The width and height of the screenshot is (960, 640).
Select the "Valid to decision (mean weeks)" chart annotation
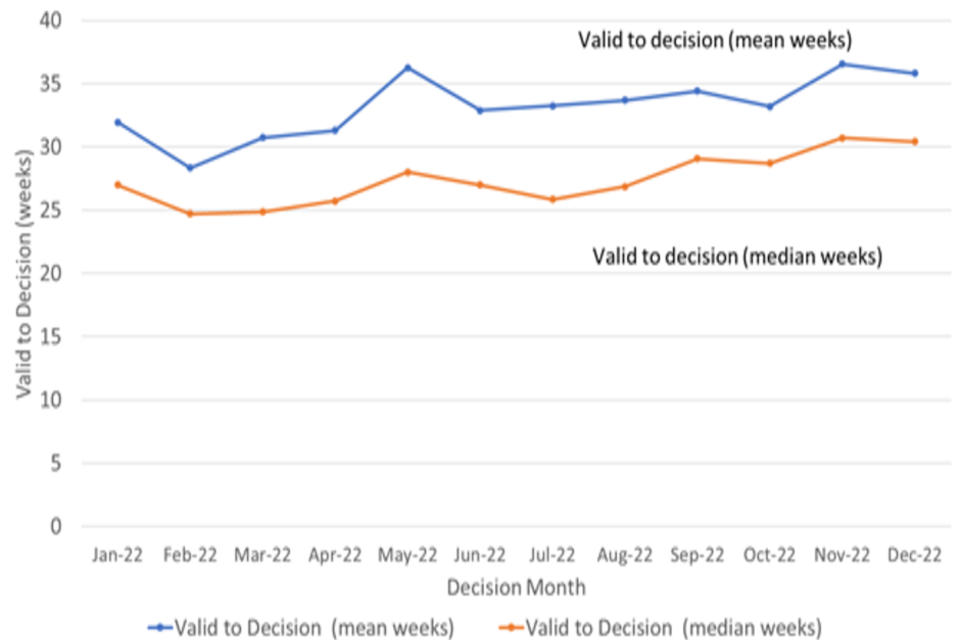(714, 40)
